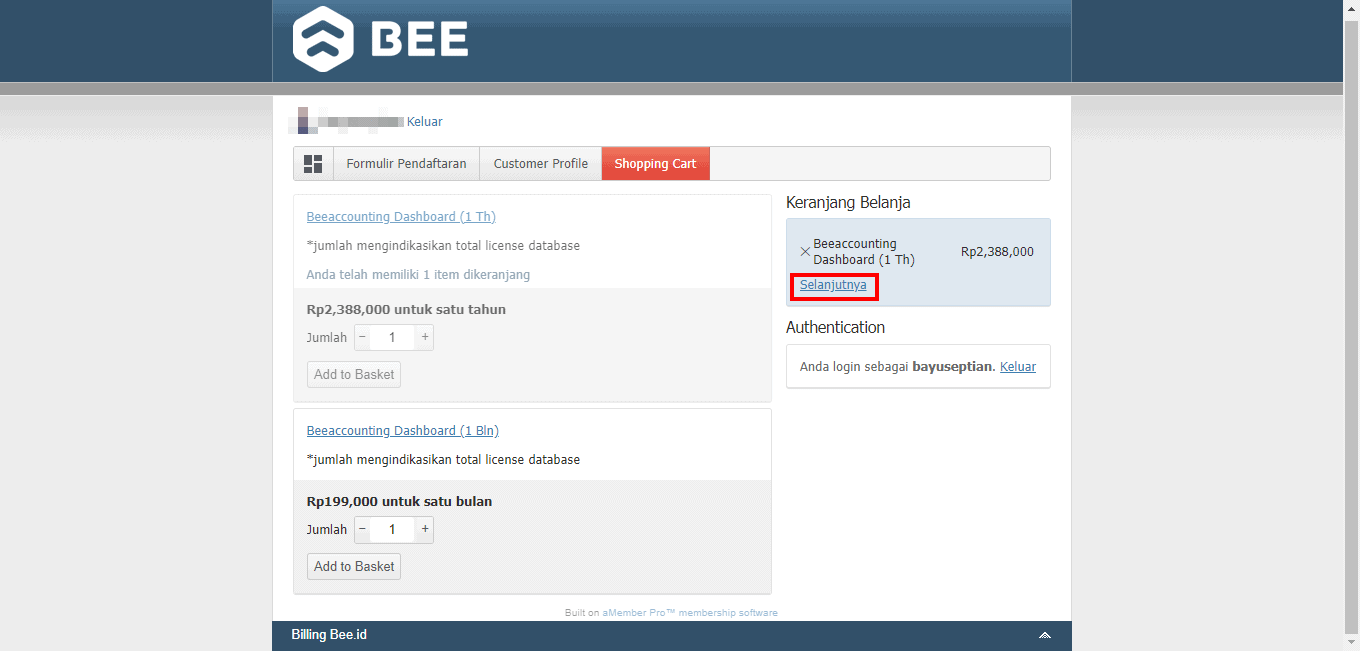Click the Keluar link beside the username
This screenshot has width=1360, height=651.
point(424,122)
